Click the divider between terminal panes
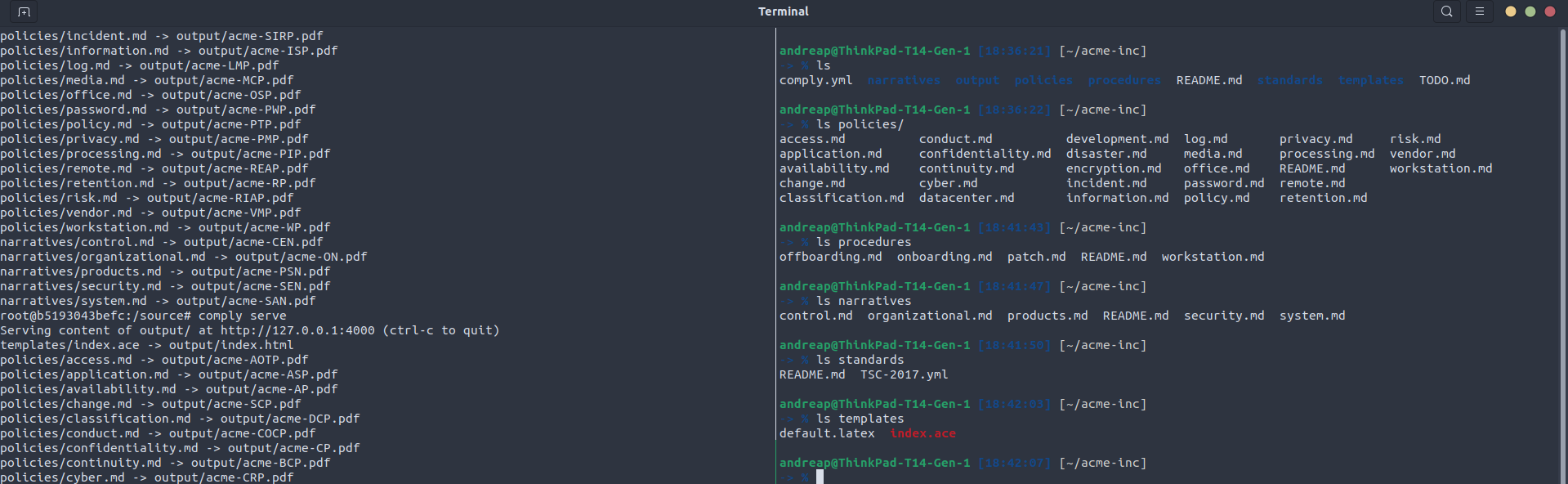This screenshot has height=484, width=1568. [x=775, y=245]
